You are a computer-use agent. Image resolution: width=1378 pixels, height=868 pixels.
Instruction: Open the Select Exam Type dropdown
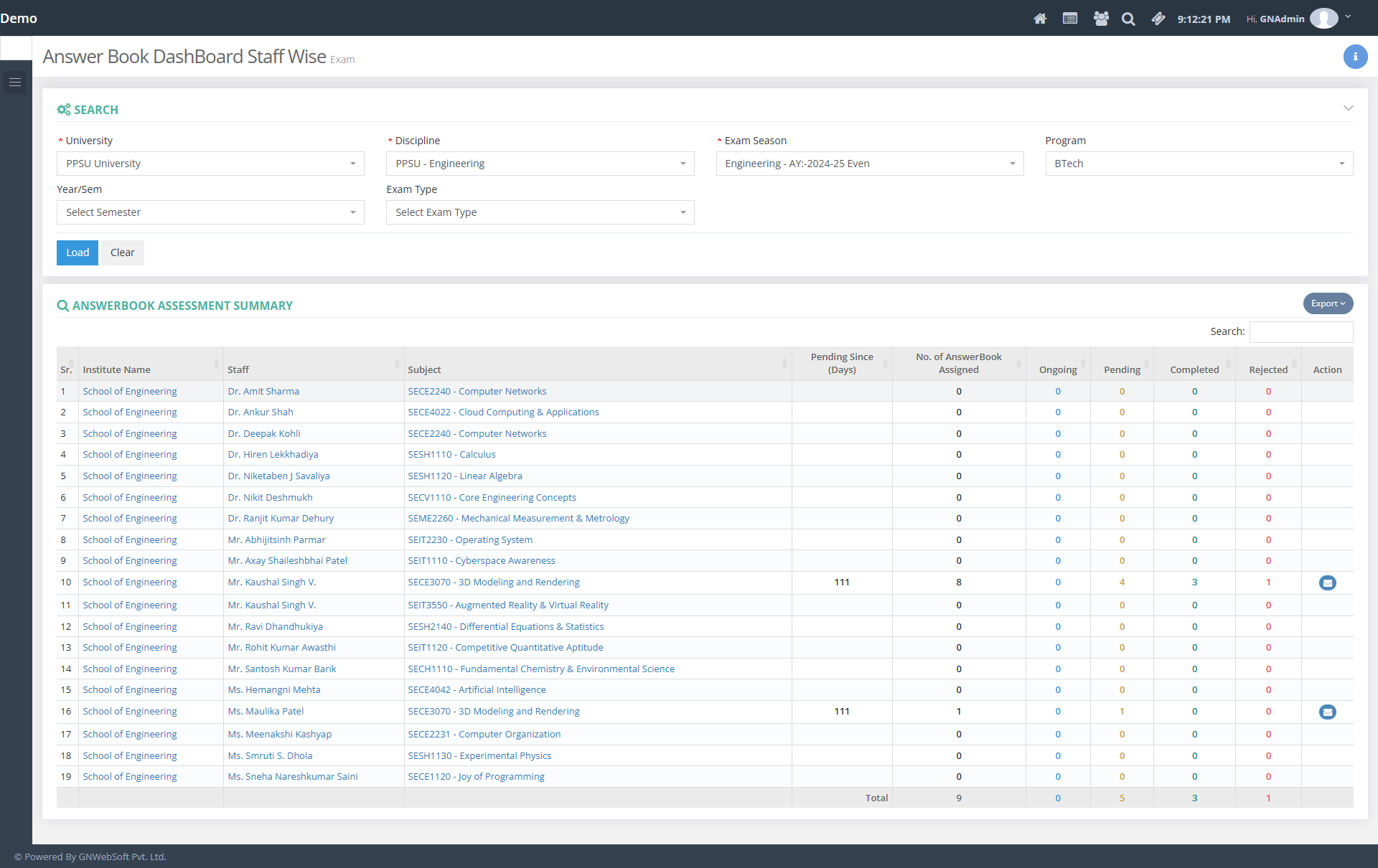click(x=540, y=212)
